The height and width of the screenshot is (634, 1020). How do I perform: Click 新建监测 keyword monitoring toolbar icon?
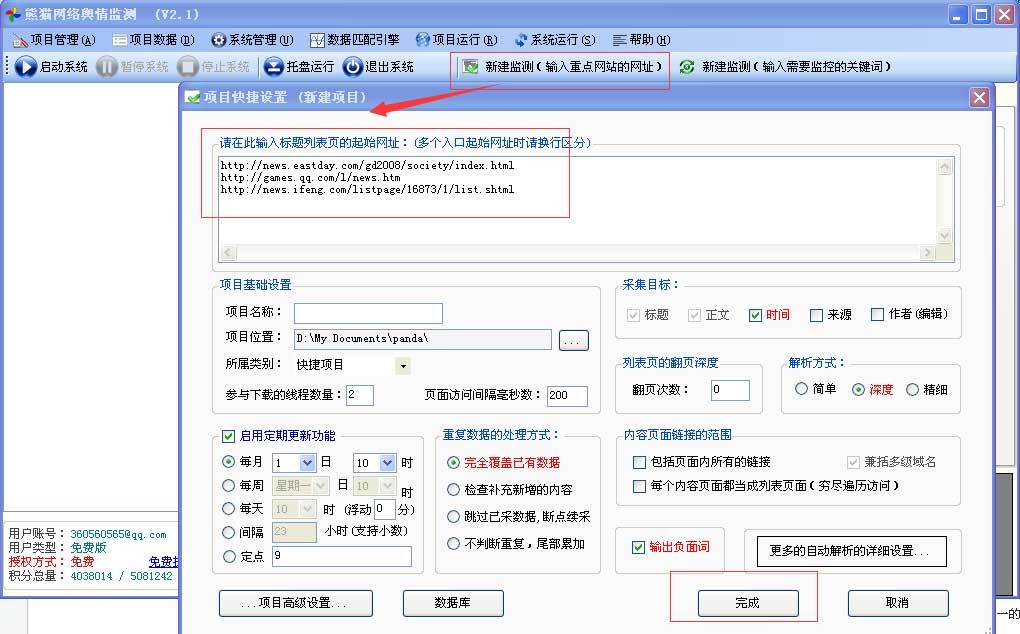(687, 66)
